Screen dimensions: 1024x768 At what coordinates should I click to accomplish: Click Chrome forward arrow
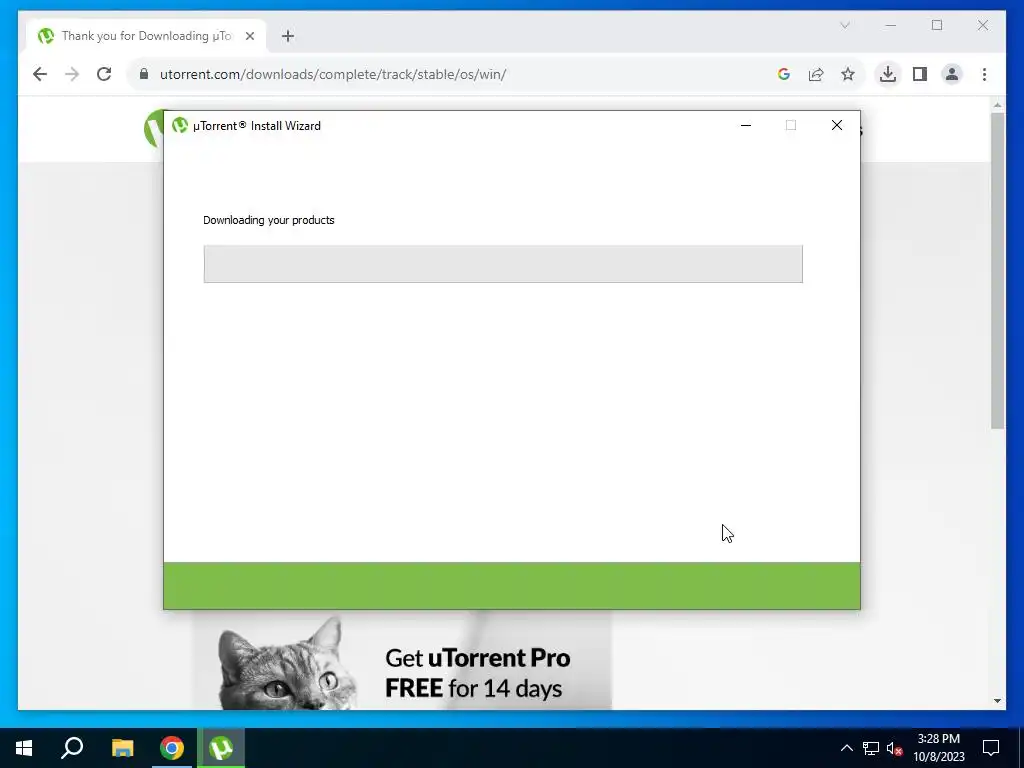coord(72,74)
